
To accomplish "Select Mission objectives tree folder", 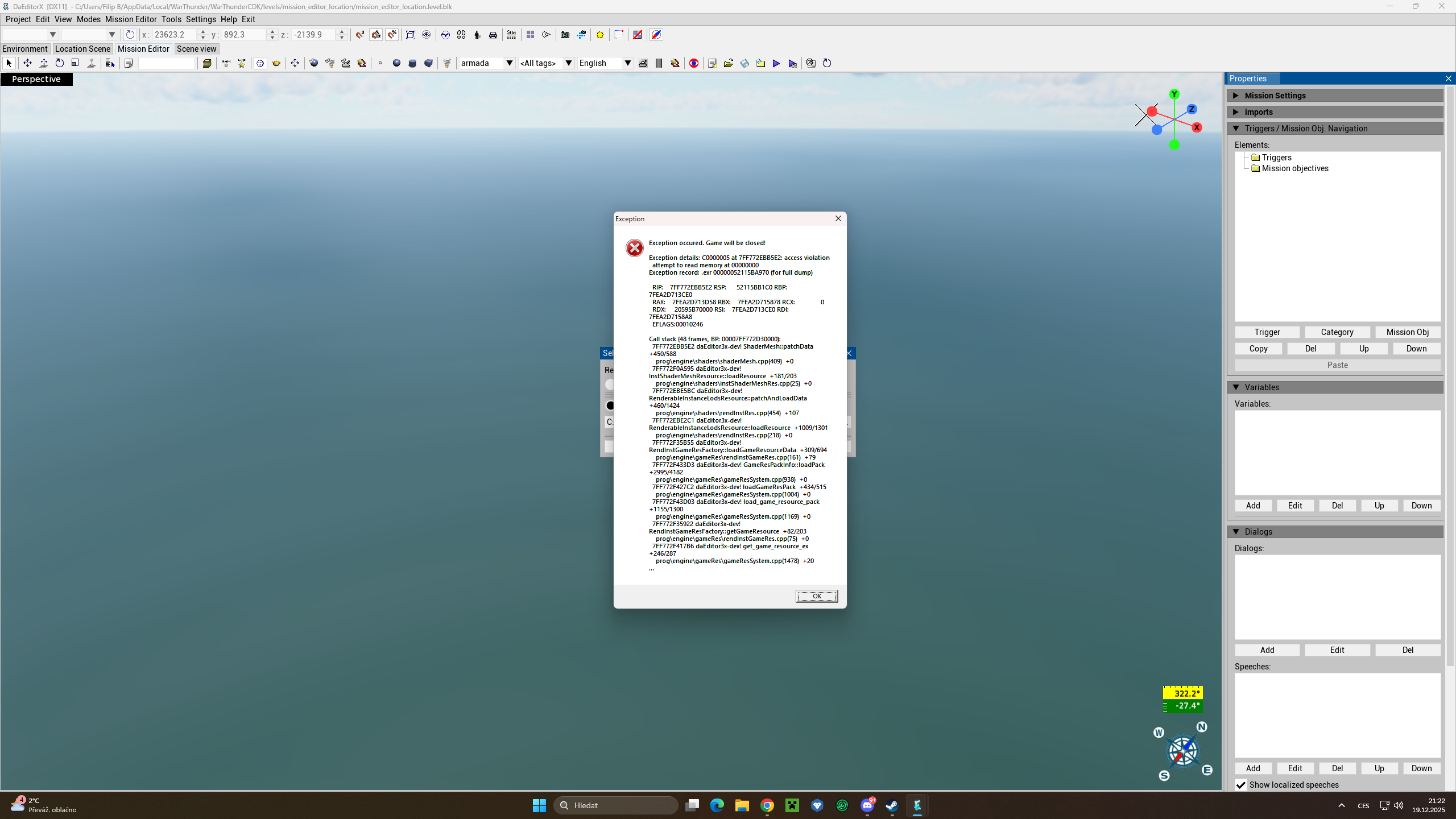I will pyautogui.click(x=1294, y=168).
